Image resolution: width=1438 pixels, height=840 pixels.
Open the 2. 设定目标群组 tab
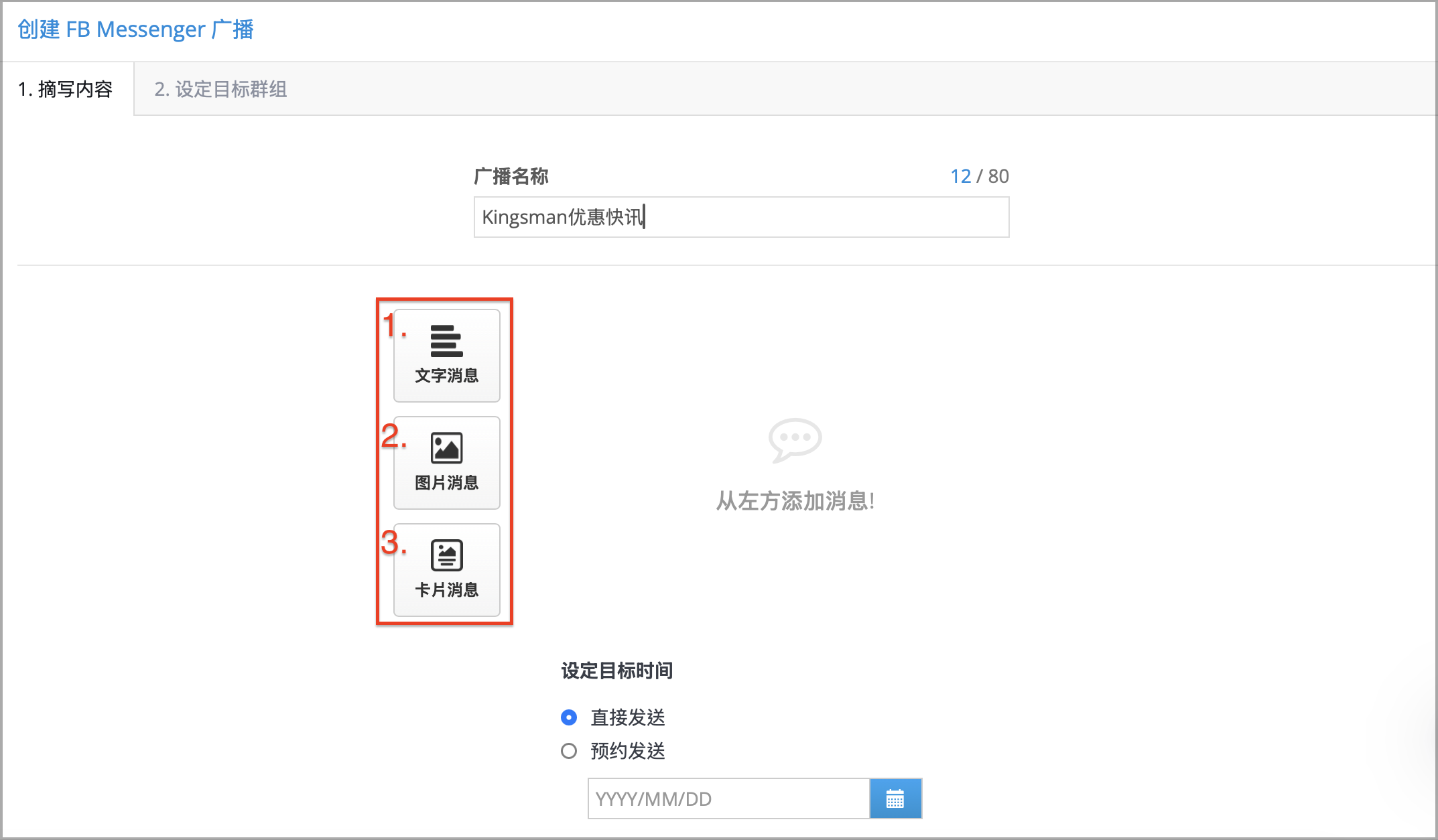point(220,89)
